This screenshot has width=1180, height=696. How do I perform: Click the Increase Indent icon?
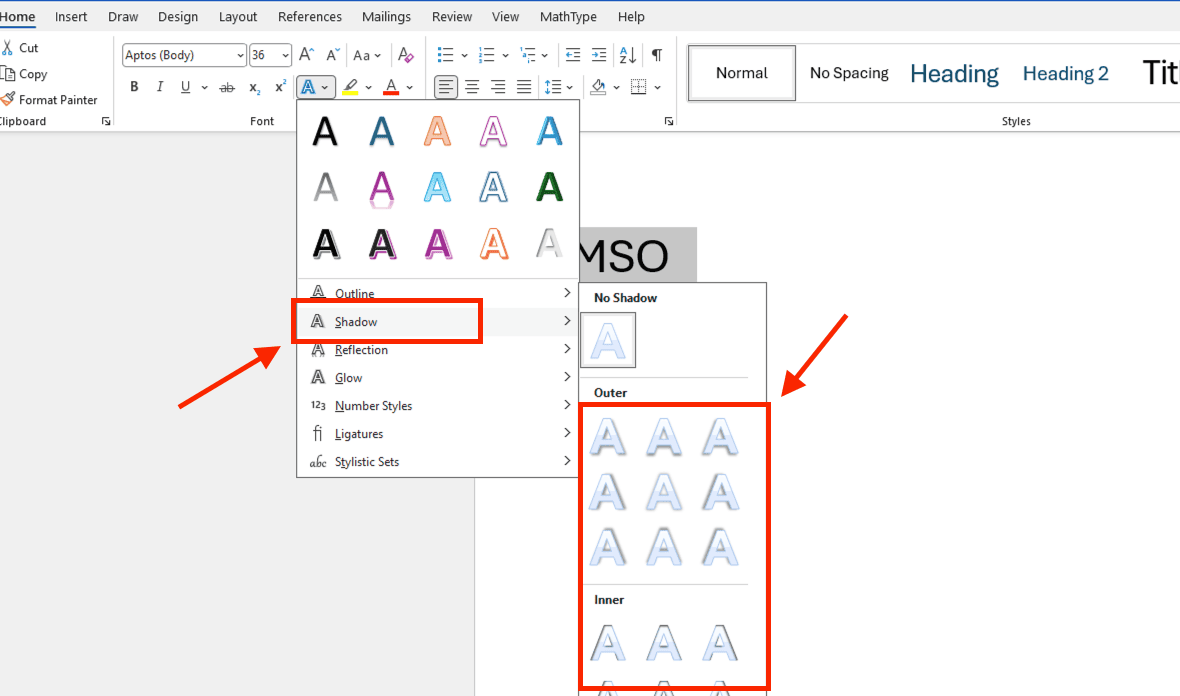point(598,55)
